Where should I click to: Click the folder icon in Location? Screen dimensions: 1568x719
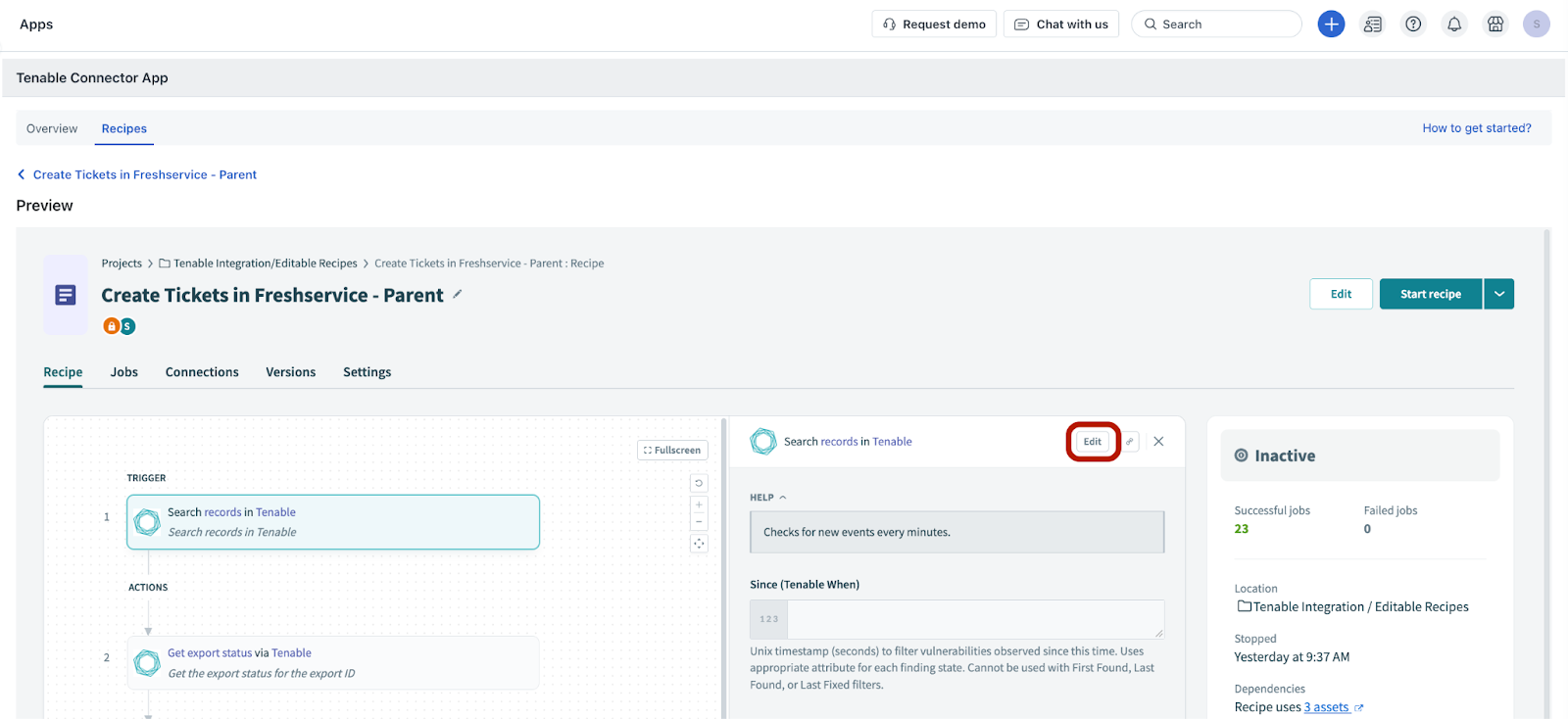(x=1244, y=606)
